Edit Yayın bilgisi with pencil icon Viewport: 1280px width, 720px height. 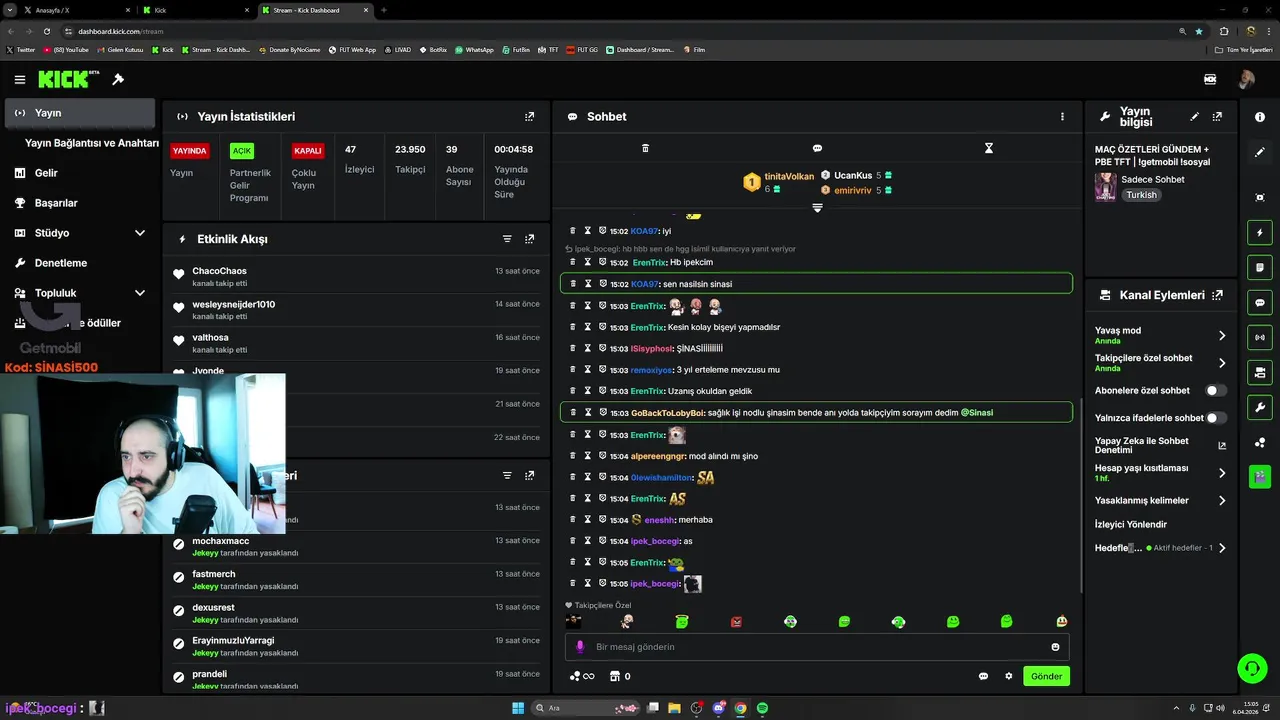[x=1194, y=117]
